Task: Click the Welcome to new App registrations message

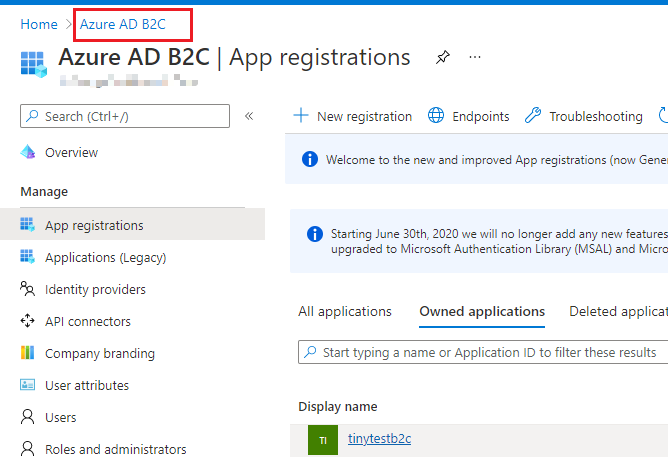Action: 497,160
